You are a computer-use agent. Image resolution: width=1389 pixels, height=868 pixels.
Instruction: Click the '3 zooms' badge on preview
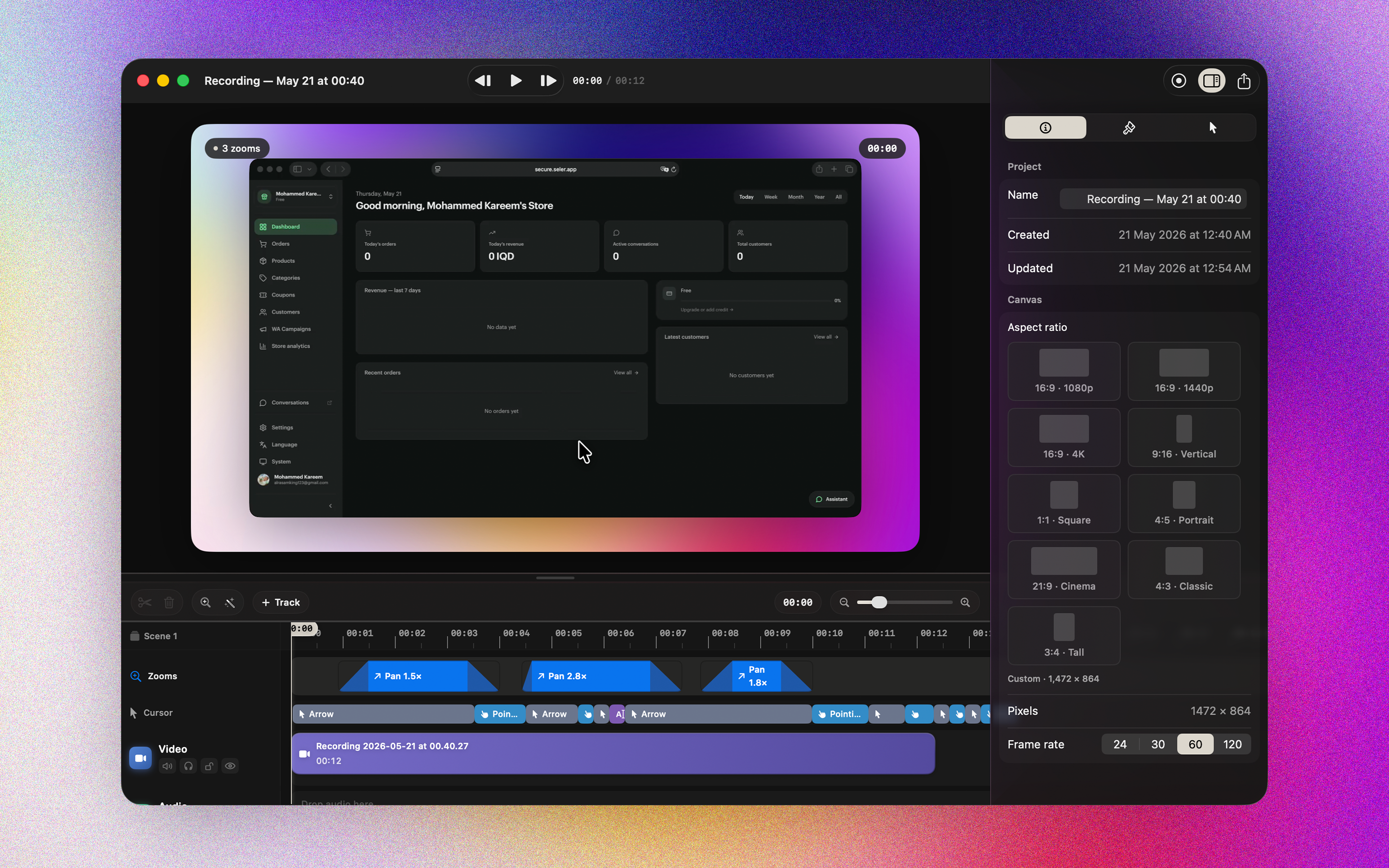click(x=237, y=148)
